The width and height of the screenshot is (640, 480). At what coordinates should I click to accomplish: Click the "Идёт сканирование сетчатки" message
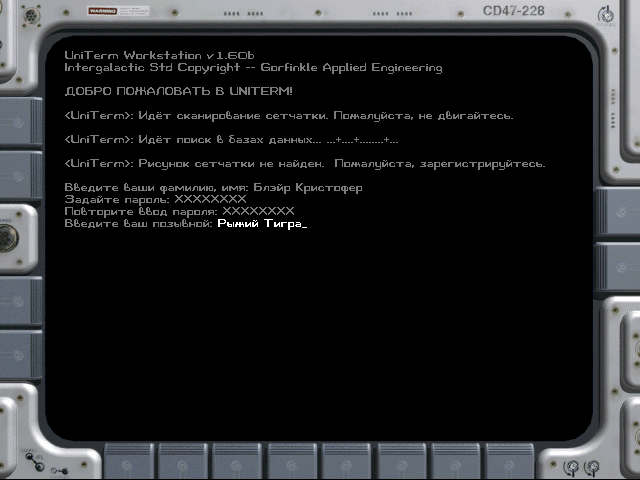point(289,116)
